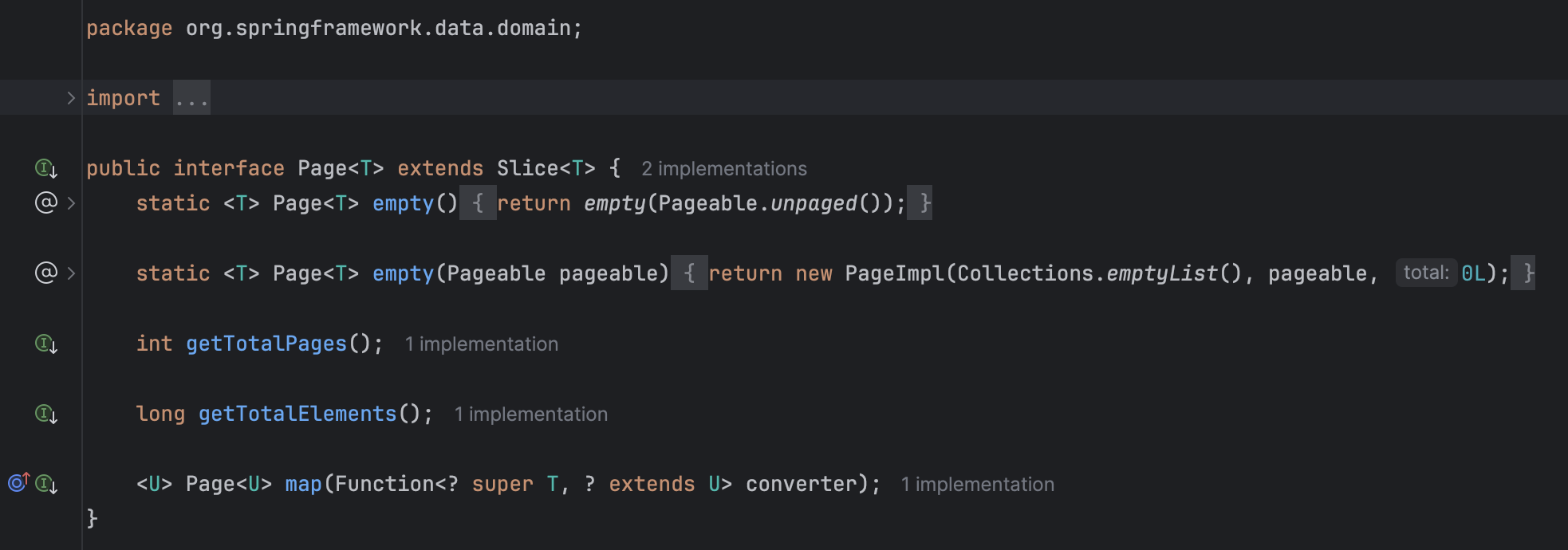Viewport: 1568px width, 550px height.
Task: Click implemented-method gutter icon next to getTotalElements
Action: point(45,414)
